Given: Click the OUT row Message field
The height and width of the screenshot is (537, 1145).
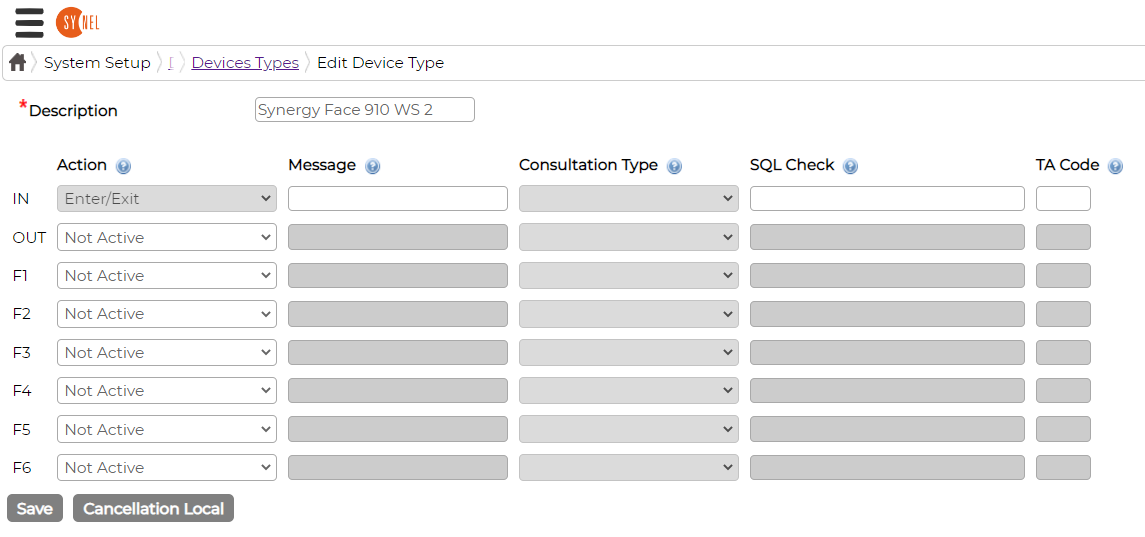Looking at the screenshot, I should point(398,237).
